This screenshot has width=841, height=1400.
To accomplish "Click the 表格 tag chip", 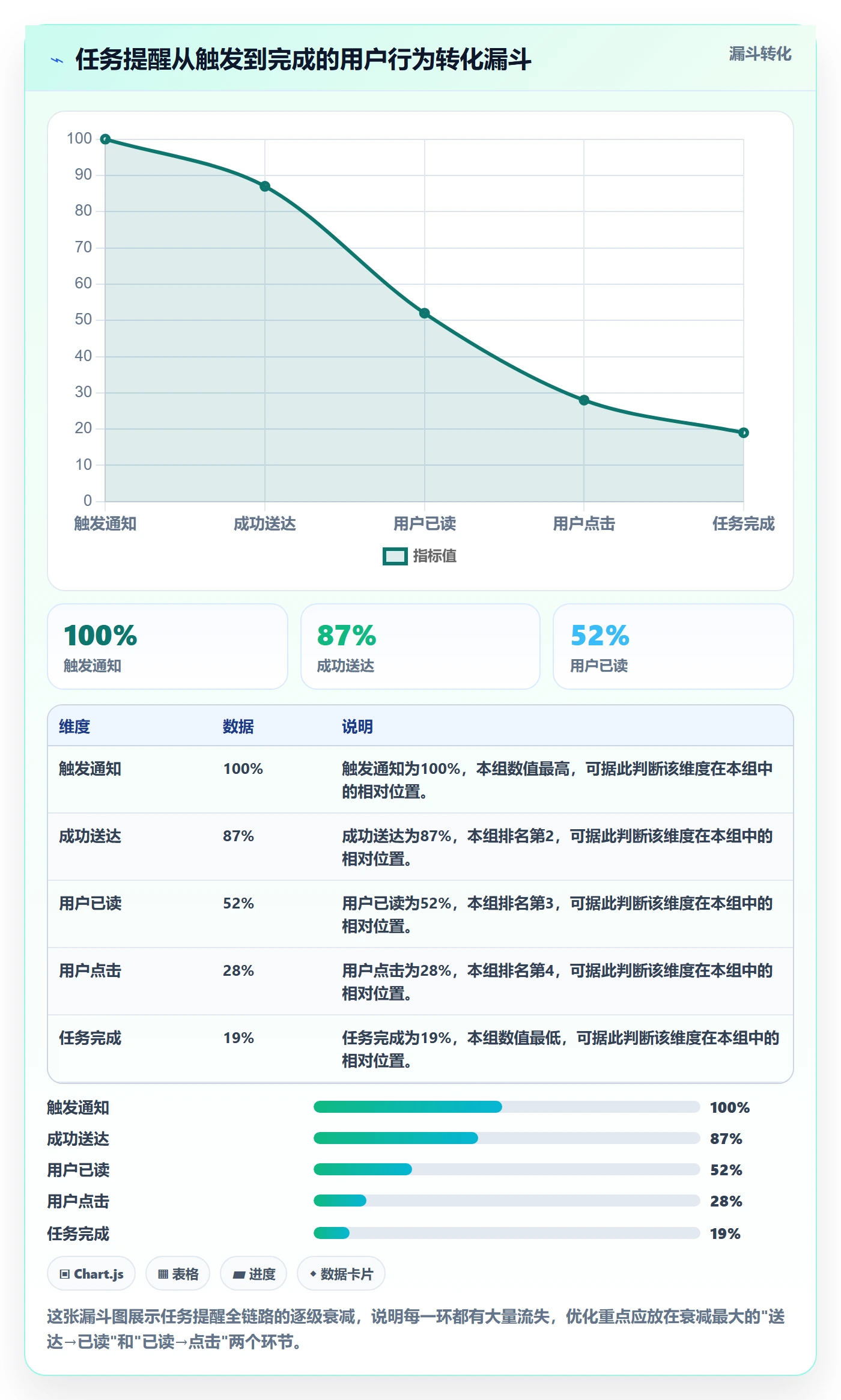I will click(178, 1274).
